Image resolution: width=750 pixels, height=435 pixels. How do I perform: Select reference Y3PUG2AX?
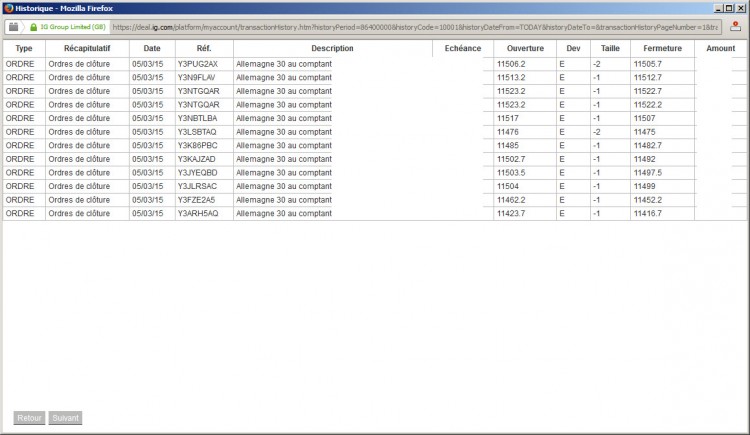[198, 64]
